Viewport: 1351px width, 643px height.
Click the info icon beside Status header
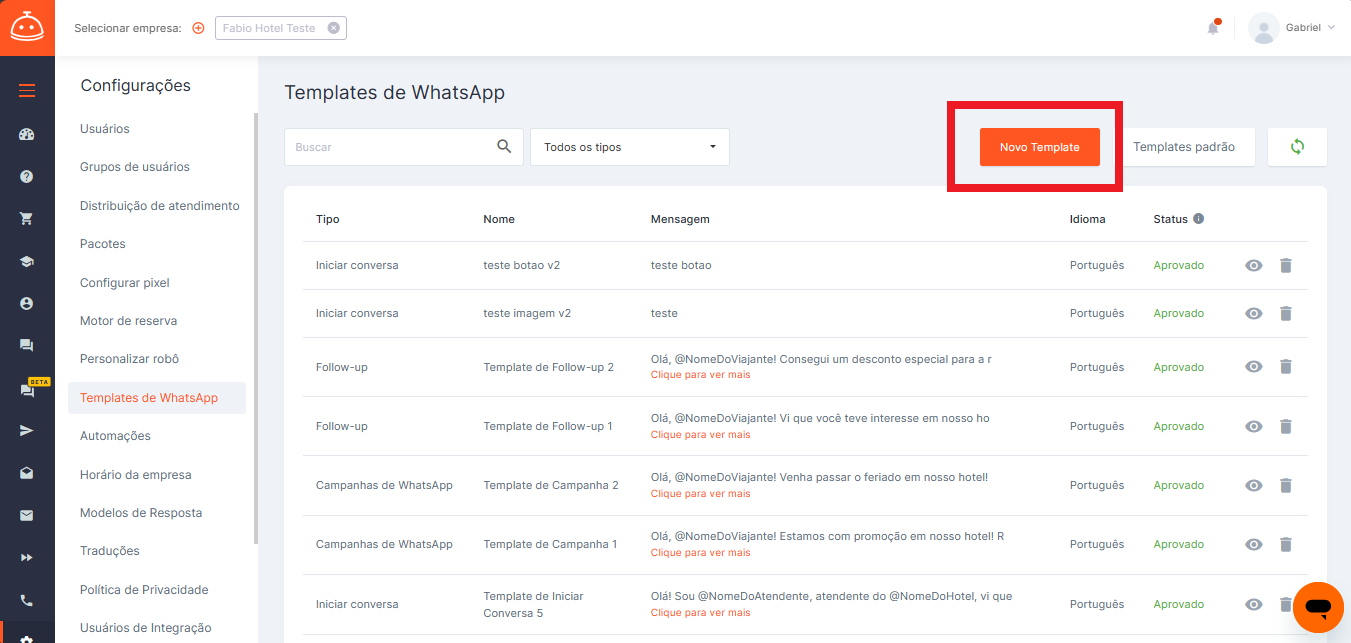click(1198, 219)
